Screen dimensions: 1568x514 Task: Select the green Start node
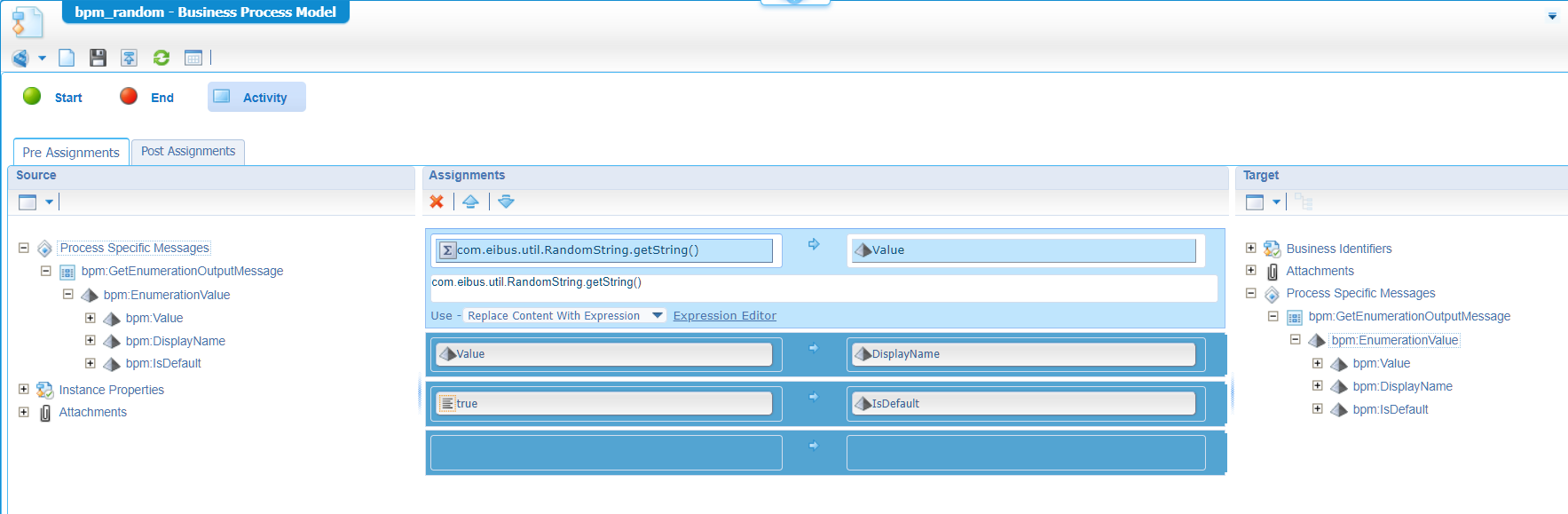pyautogui.click(x=52, y=97)
